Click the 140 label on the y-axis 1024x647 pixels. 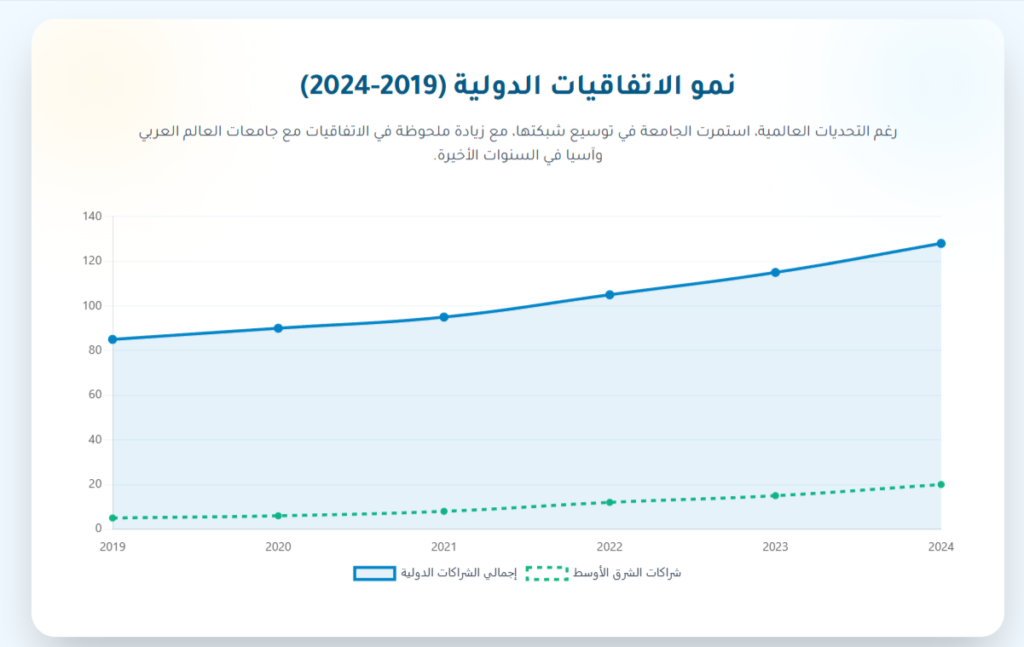point(92,216)
